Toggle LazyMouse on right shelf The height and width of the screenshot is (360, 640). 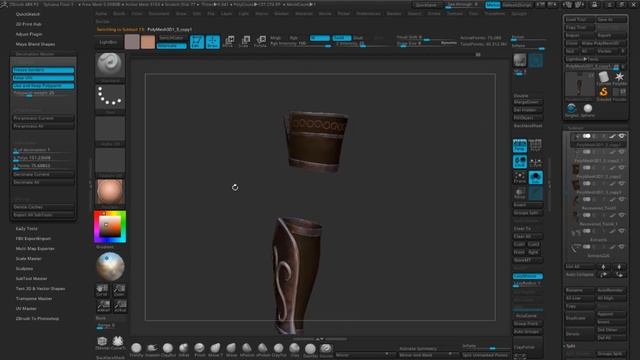(528, 276)
